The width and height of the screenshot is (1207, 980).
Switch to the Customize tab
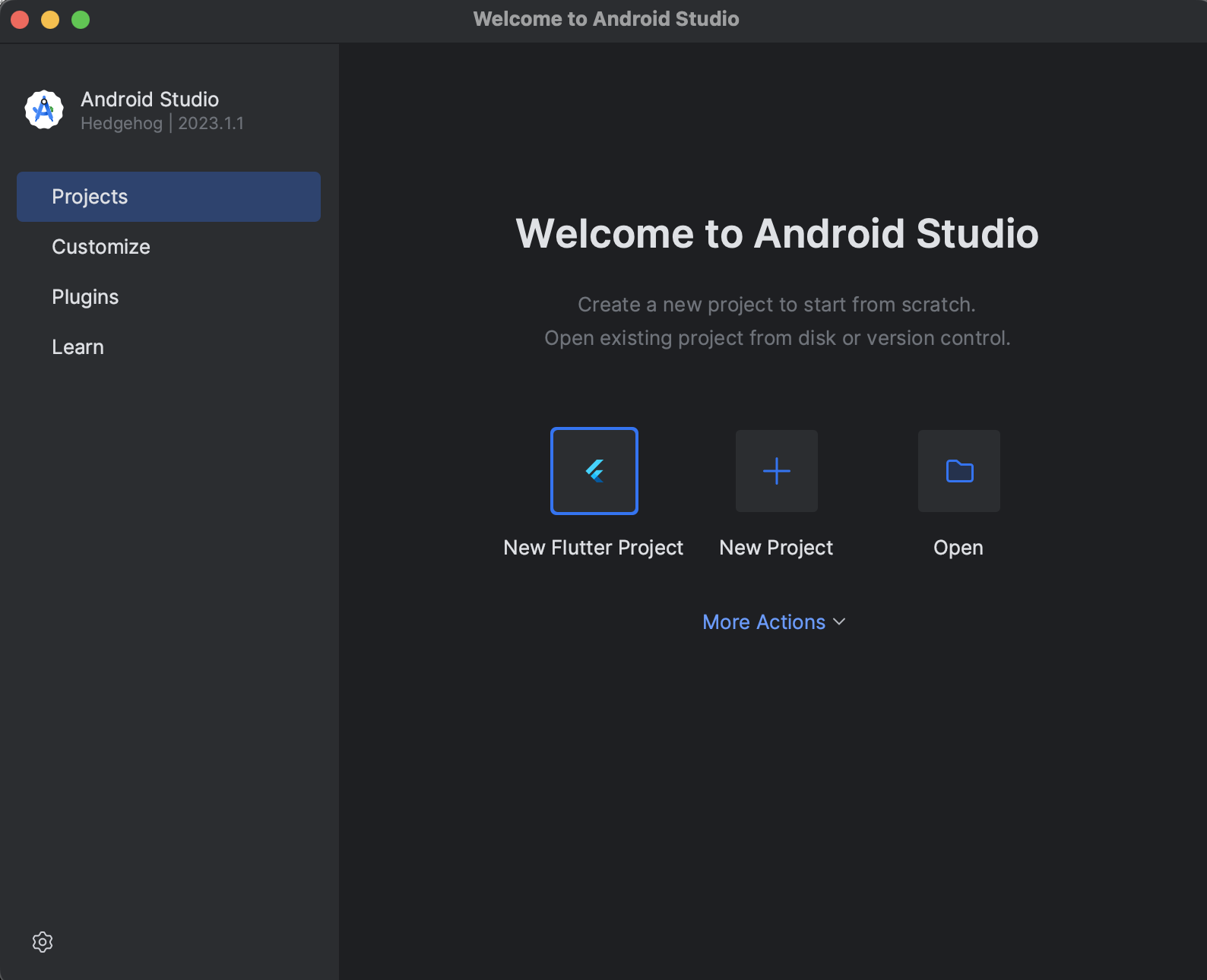click(x=169, y=247)
